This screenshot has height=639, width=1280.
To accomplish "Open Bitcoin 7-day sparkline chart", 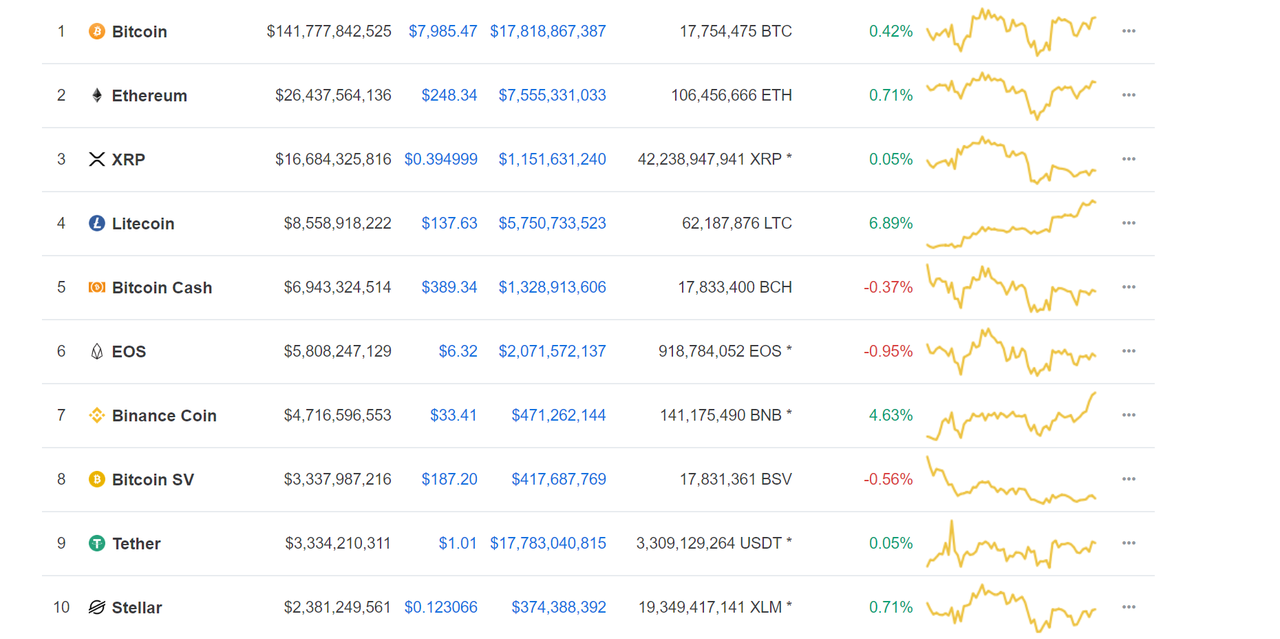I will pyautogui.click(x=1011, y=31).
